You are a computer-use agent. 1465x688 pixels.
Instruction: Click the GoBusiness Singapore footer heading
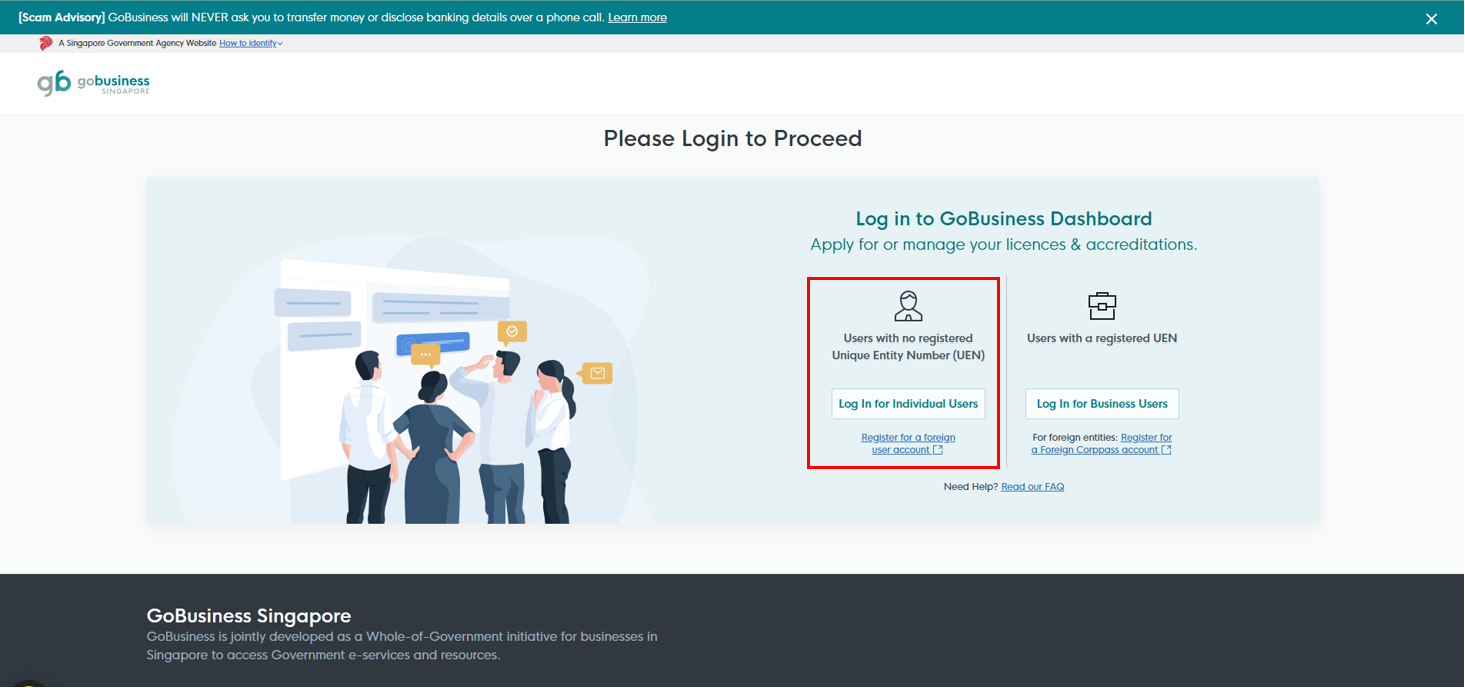tap(249, 615)
